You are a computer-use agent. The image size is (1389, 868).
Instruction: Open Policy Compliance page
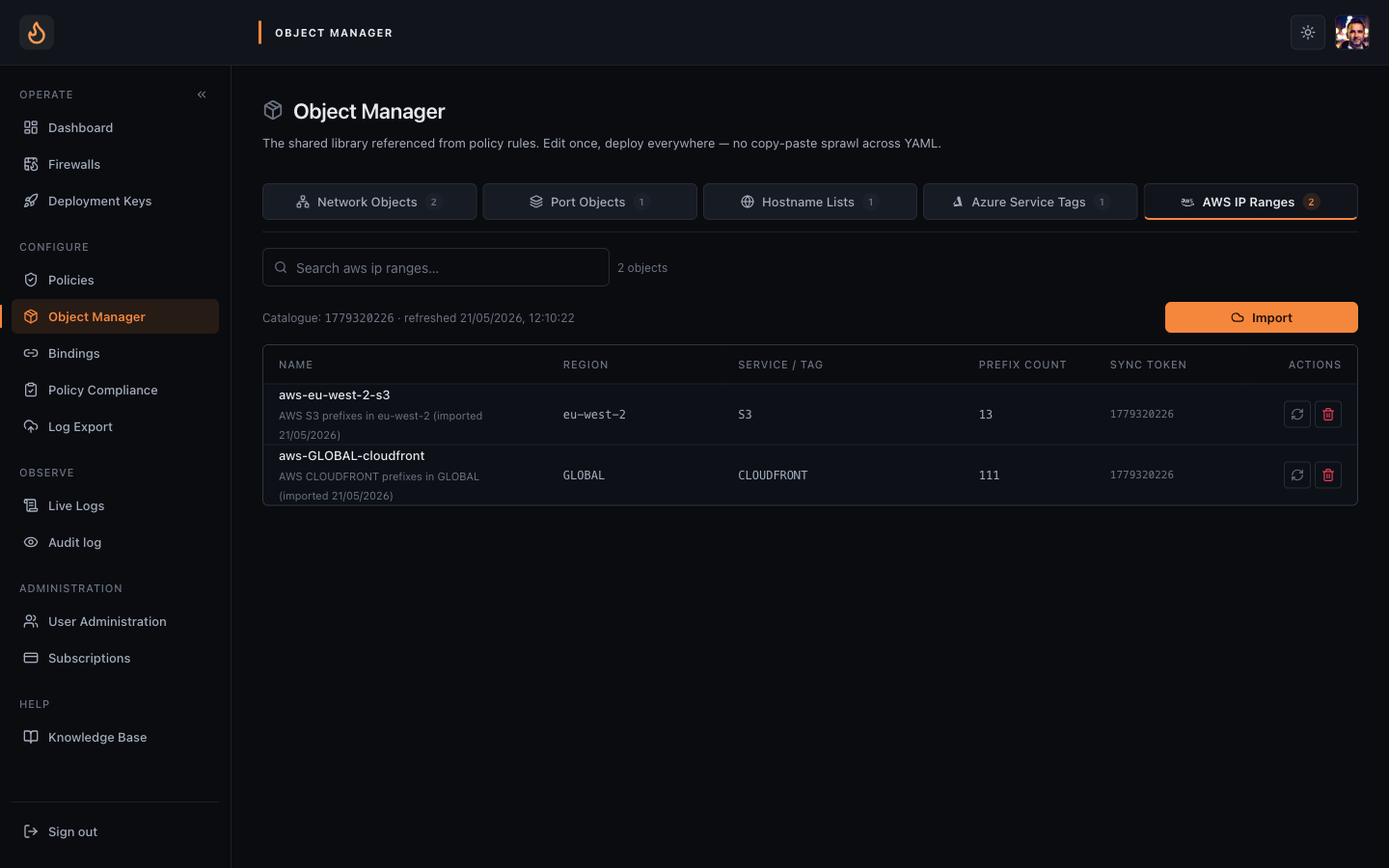coord(115,390)
